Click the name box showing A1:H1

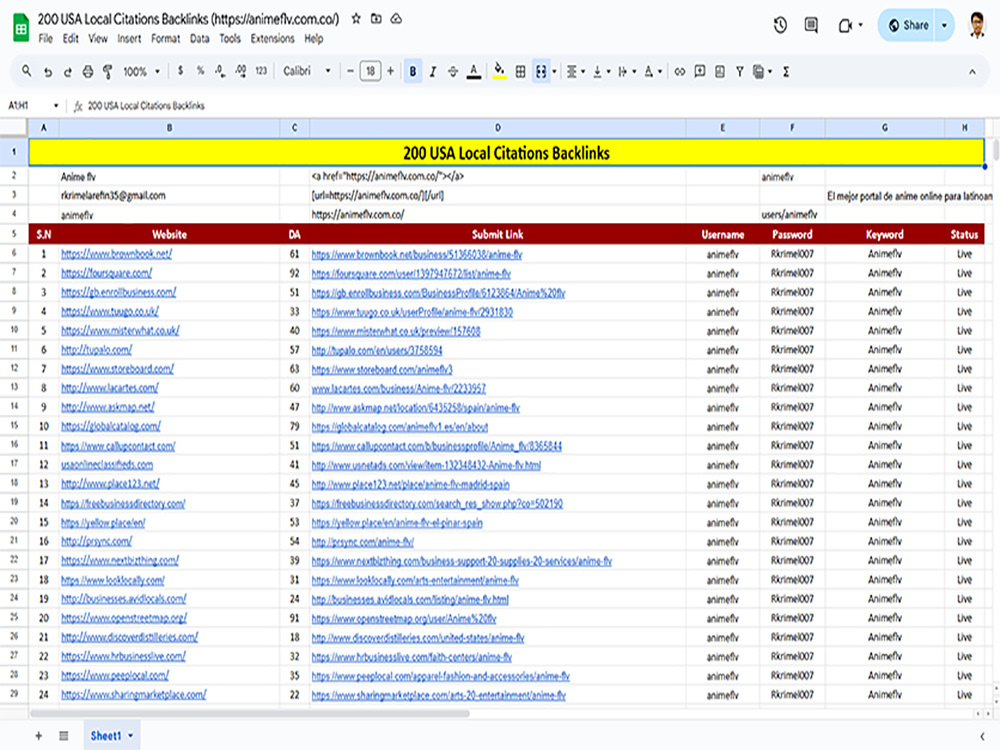click(x=32, y=105)
